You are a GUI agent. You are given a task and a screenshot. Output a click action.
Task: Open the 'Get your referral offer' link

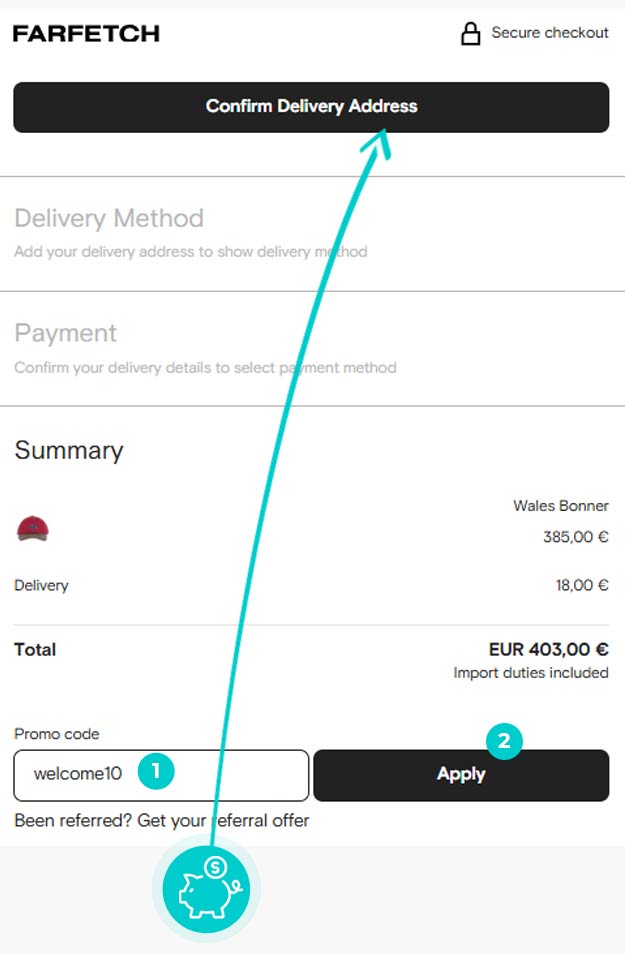point(223,820)
